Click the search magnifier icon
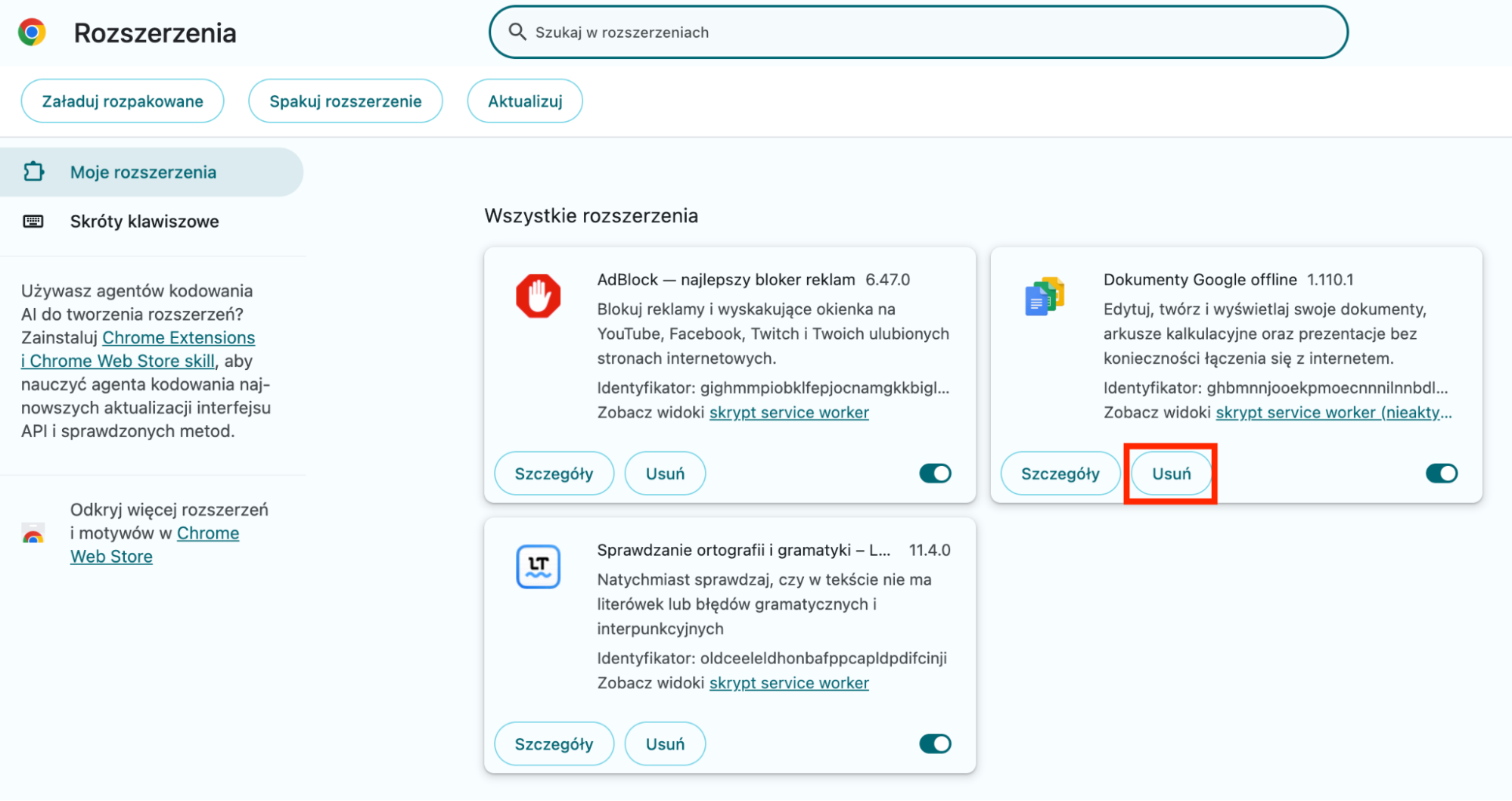 (x=517, y=32)
